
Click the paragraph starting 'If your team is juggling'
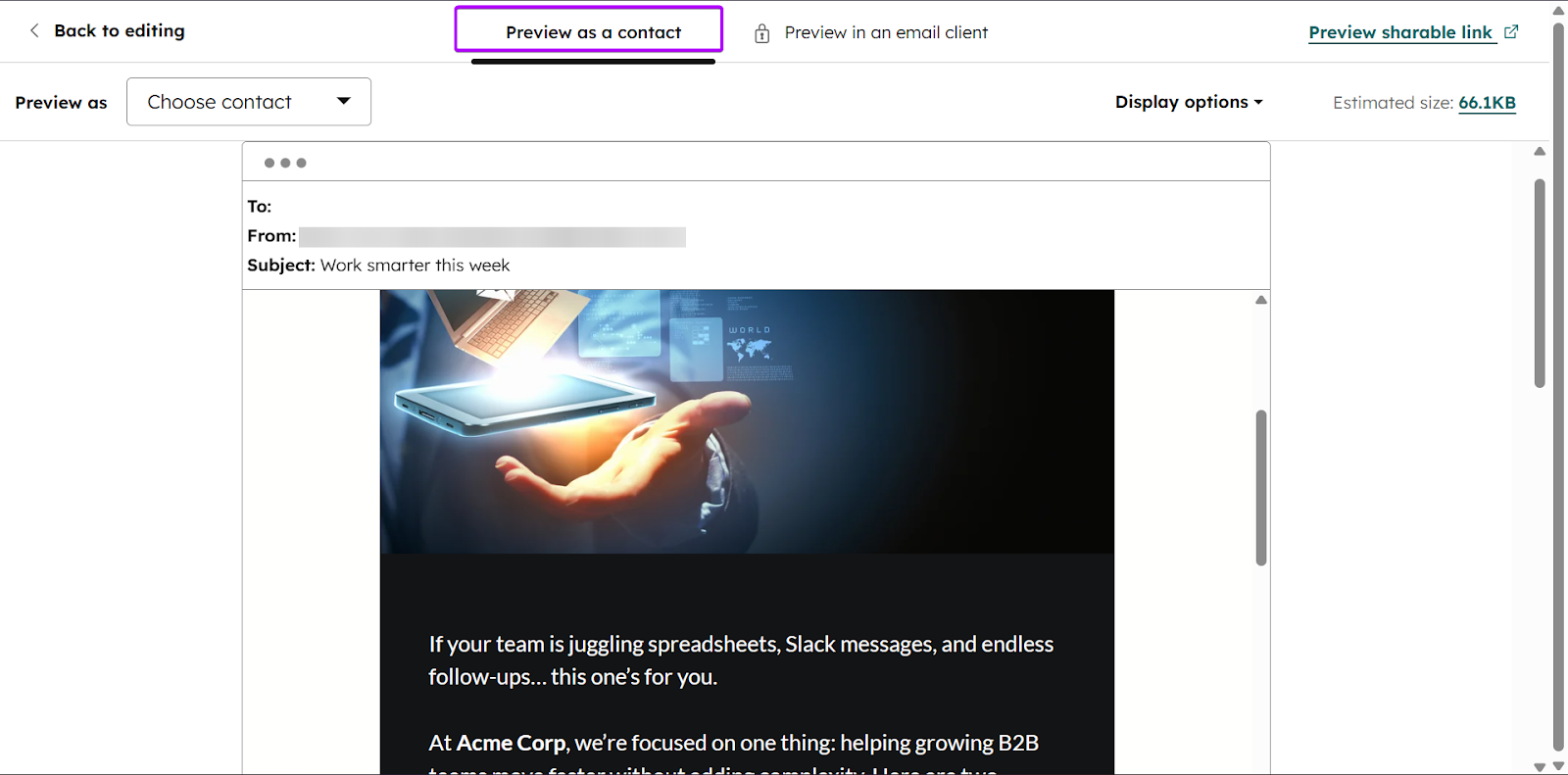point(741,659)
